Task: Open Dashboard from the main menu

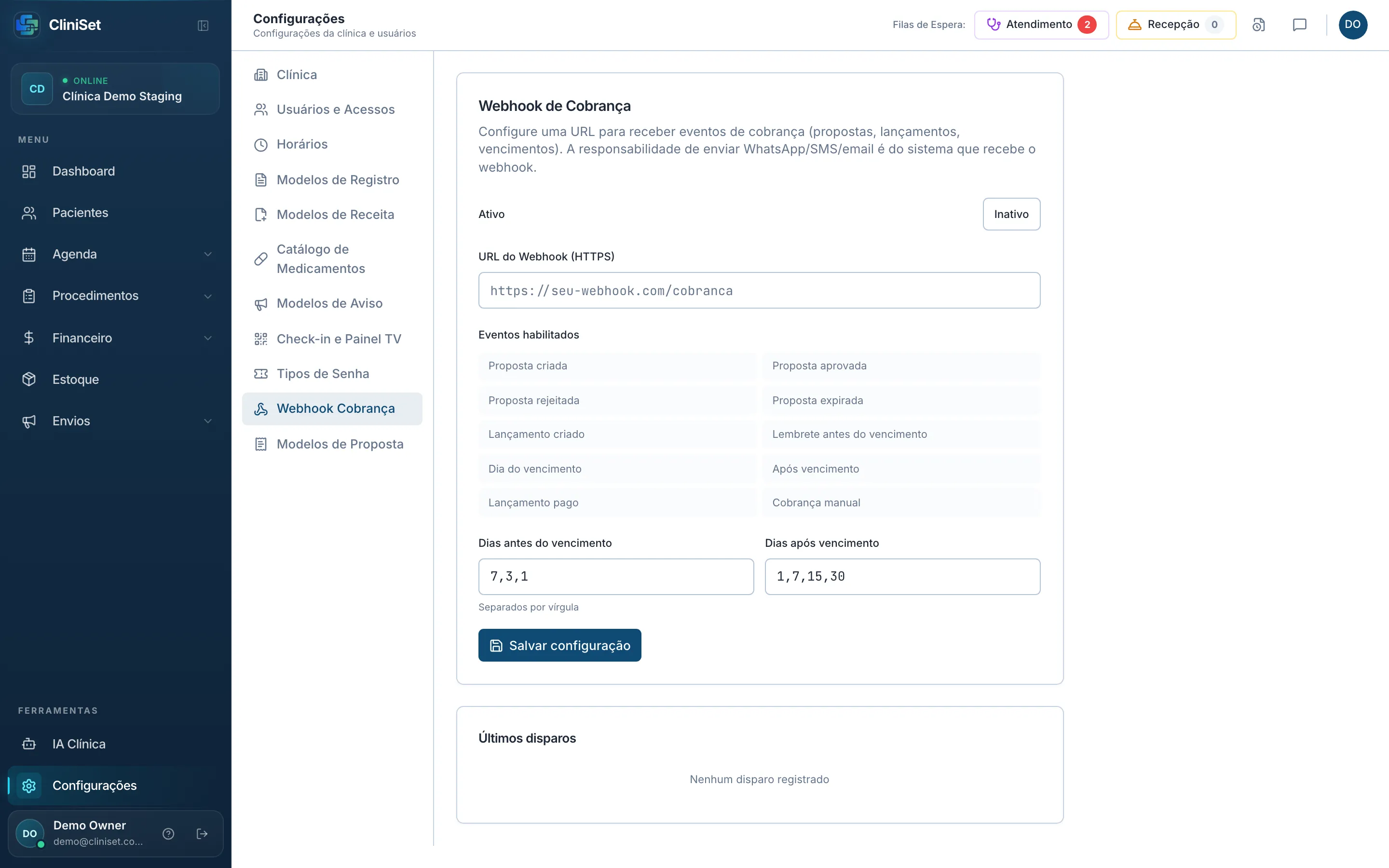Action: (115, 171)
